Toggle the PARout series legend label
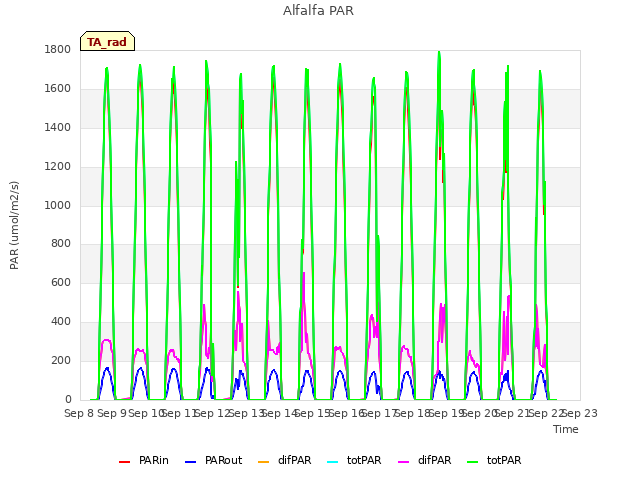Image resolution: width=640 pixels, height=480 pixels. click(223, 460)
